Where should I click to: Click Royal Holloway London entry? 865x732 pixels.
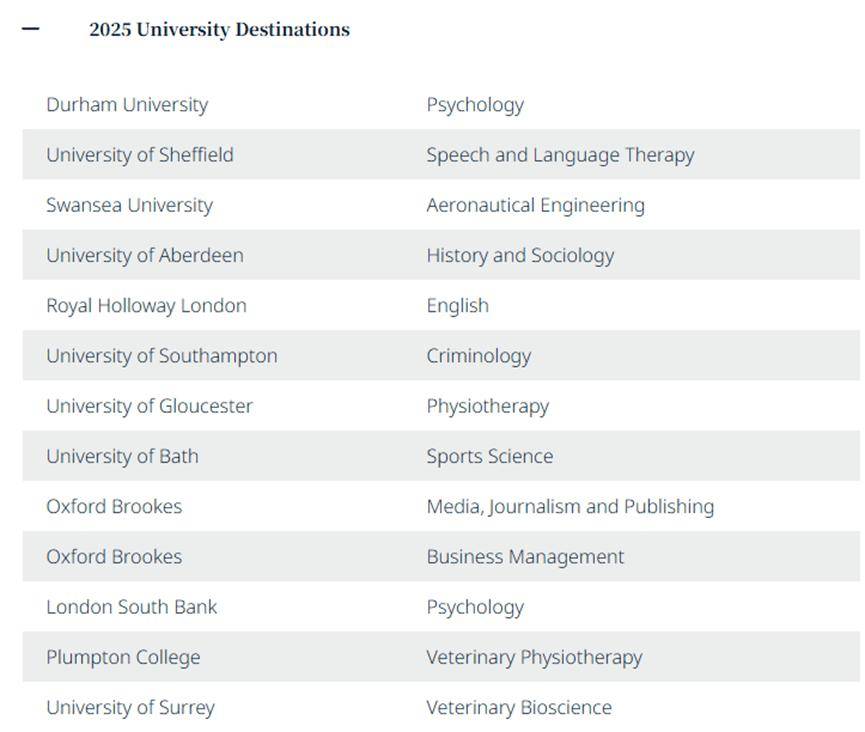[146, 306]
